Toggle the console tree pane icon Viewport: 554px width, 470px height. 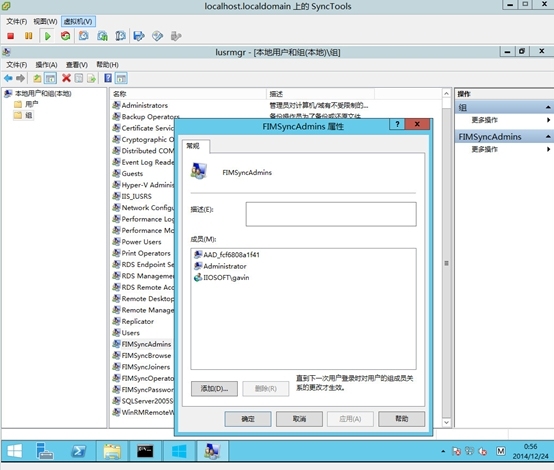click(50, 78)
